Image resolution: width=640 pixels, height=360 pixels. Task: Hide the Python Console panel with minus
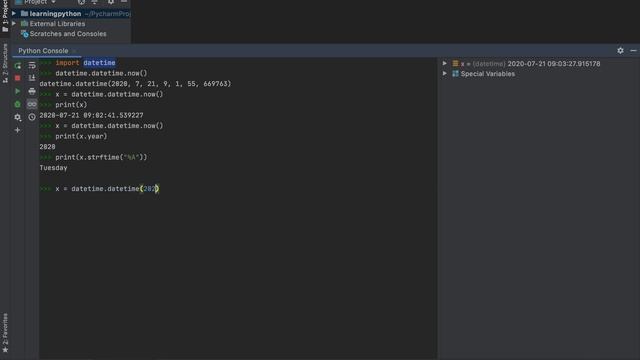(x=633, y=51)
